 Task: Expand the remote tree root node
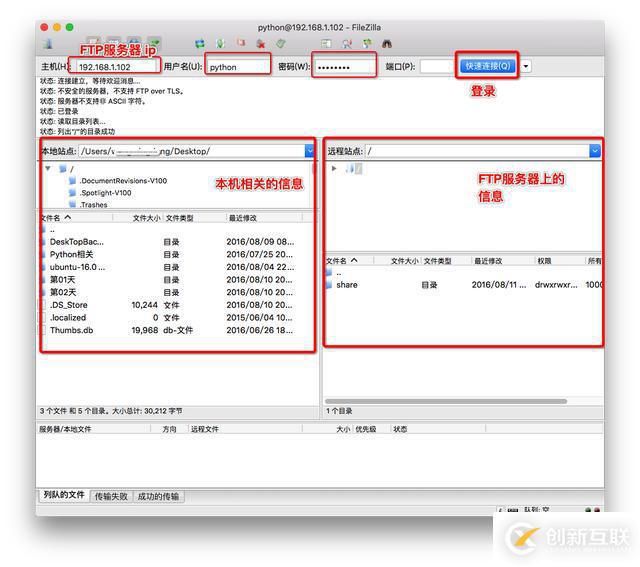tap(334, 168)
